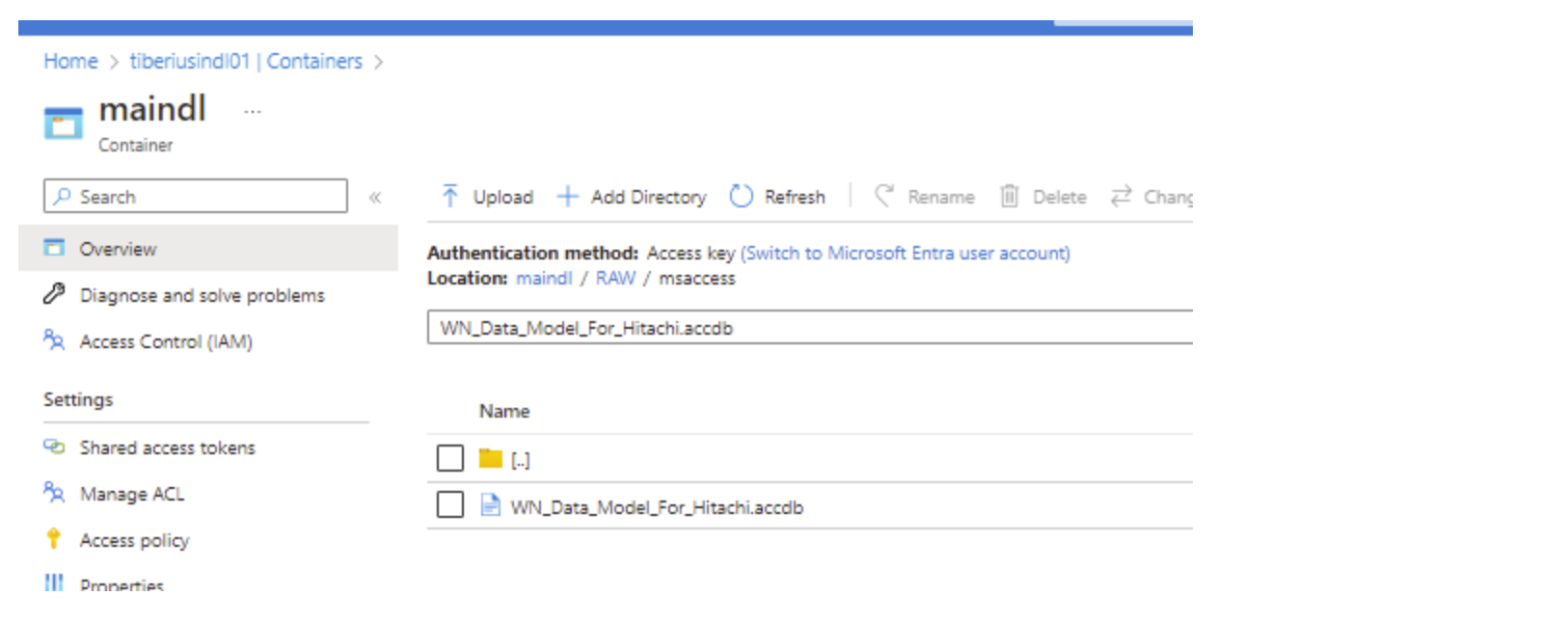
Task: Click the Manage ACL people icon
Action: coord(54,493)
